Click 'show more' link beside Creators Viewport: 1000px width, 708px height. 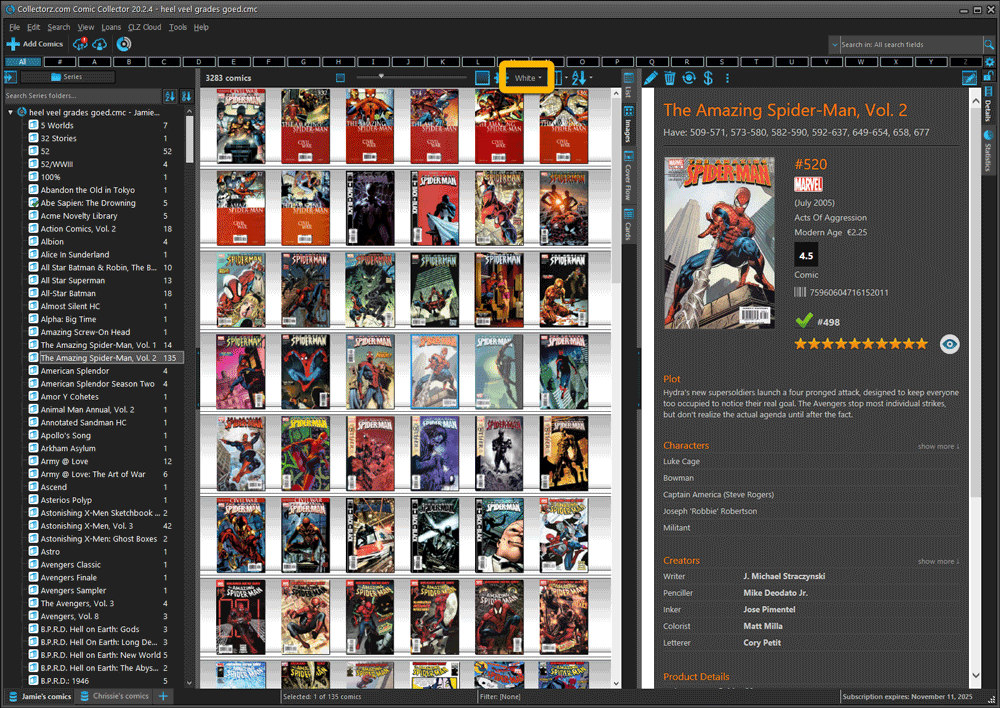[x=938, y=561]
